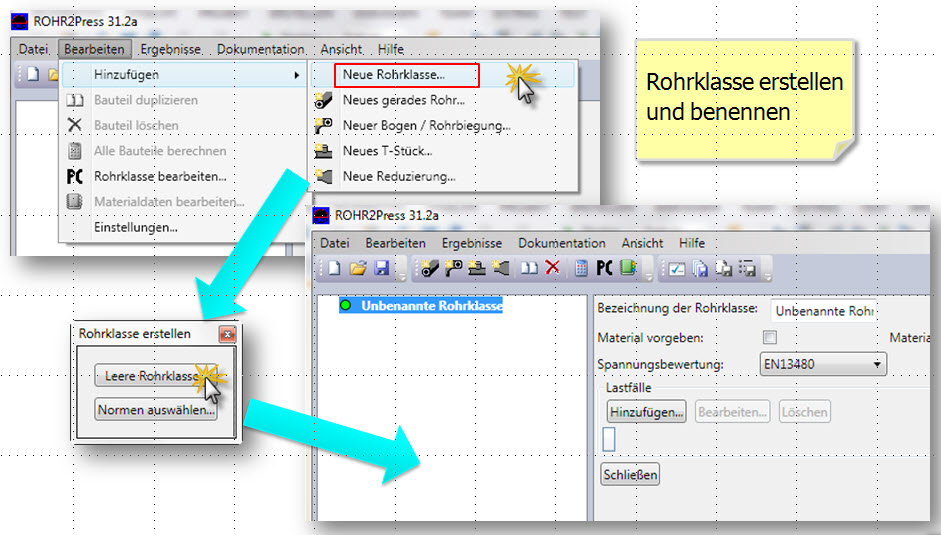Click red X delete component toolbar icon
Image resolution: width=941 pixels, height=535 pixels.
[x=552, y=268]
